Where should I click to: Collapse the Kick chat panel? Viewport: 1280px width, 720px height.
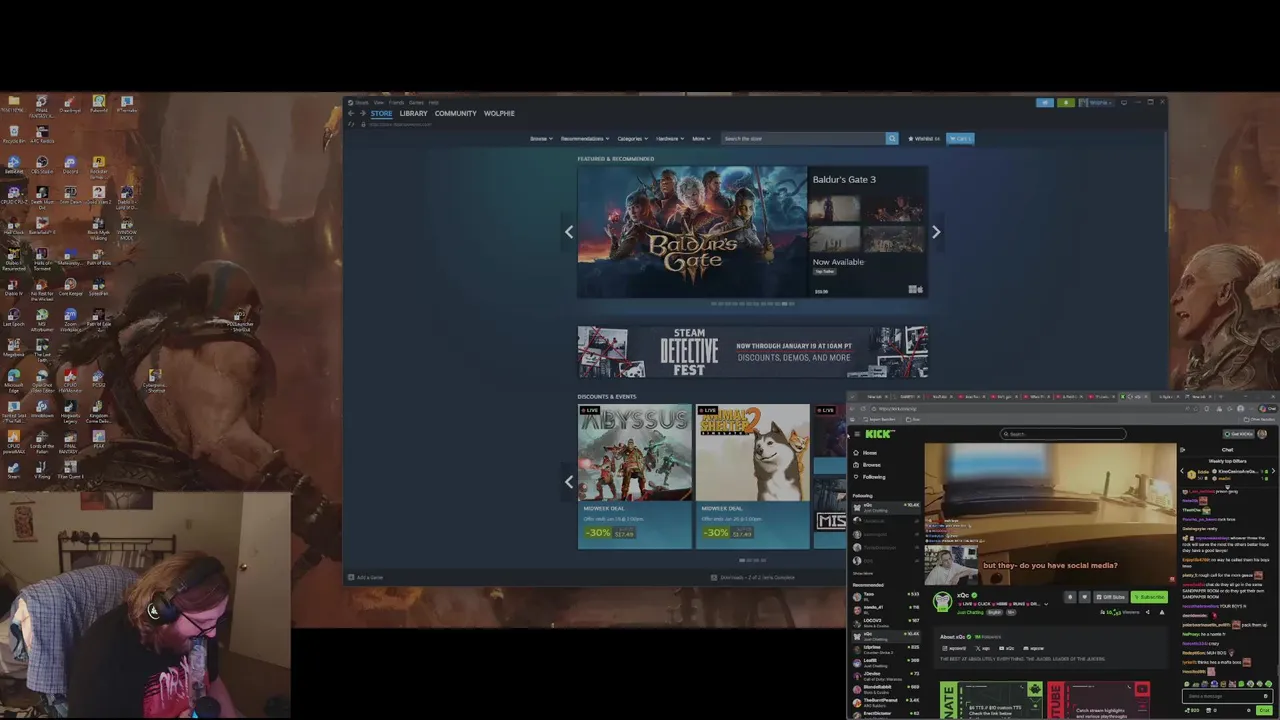click(1182, 450)
